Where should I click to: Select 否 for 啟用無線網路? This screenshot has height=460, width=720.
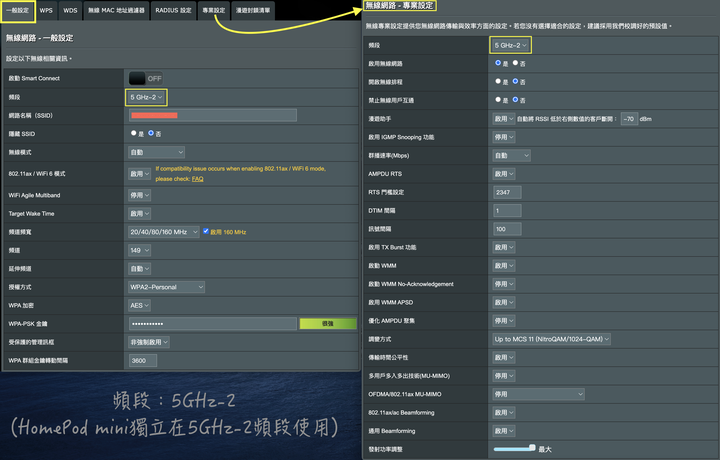tap(515, 63)
